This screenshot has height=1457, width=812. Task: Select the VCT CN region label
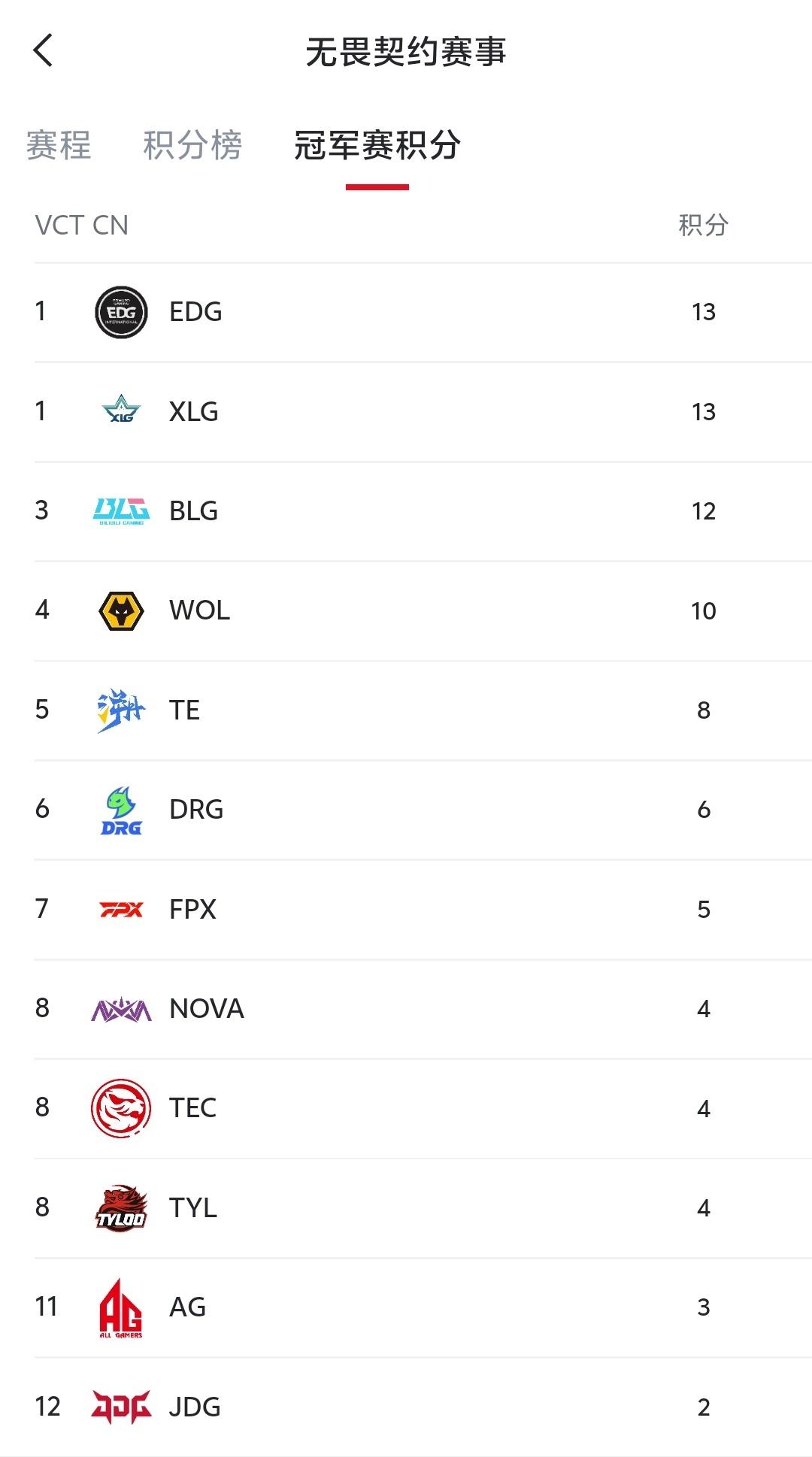coord(82,226)
